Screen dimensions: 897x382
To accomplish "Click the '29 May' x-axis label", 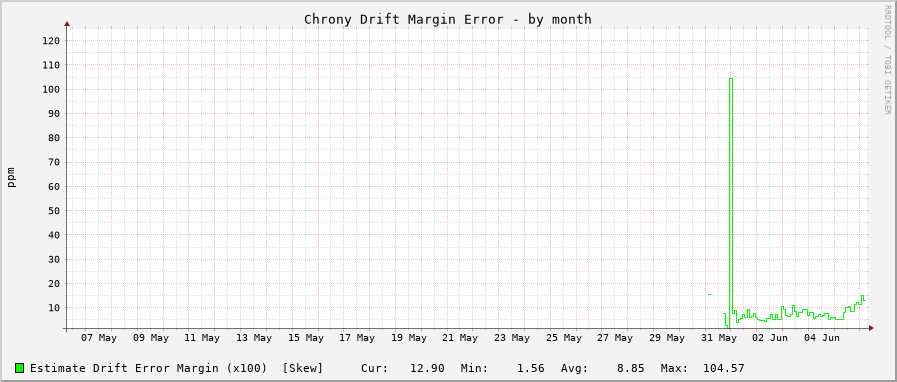I will tap(668, 339).
